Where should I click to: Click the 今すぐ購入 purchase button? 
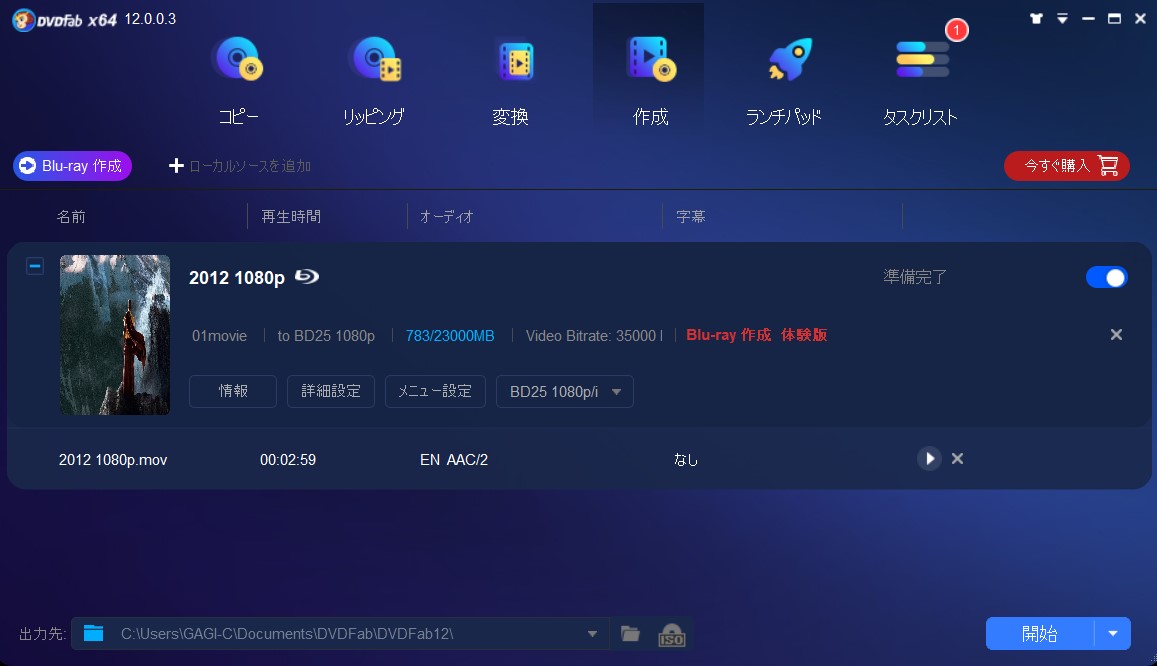coord(1066,166)
